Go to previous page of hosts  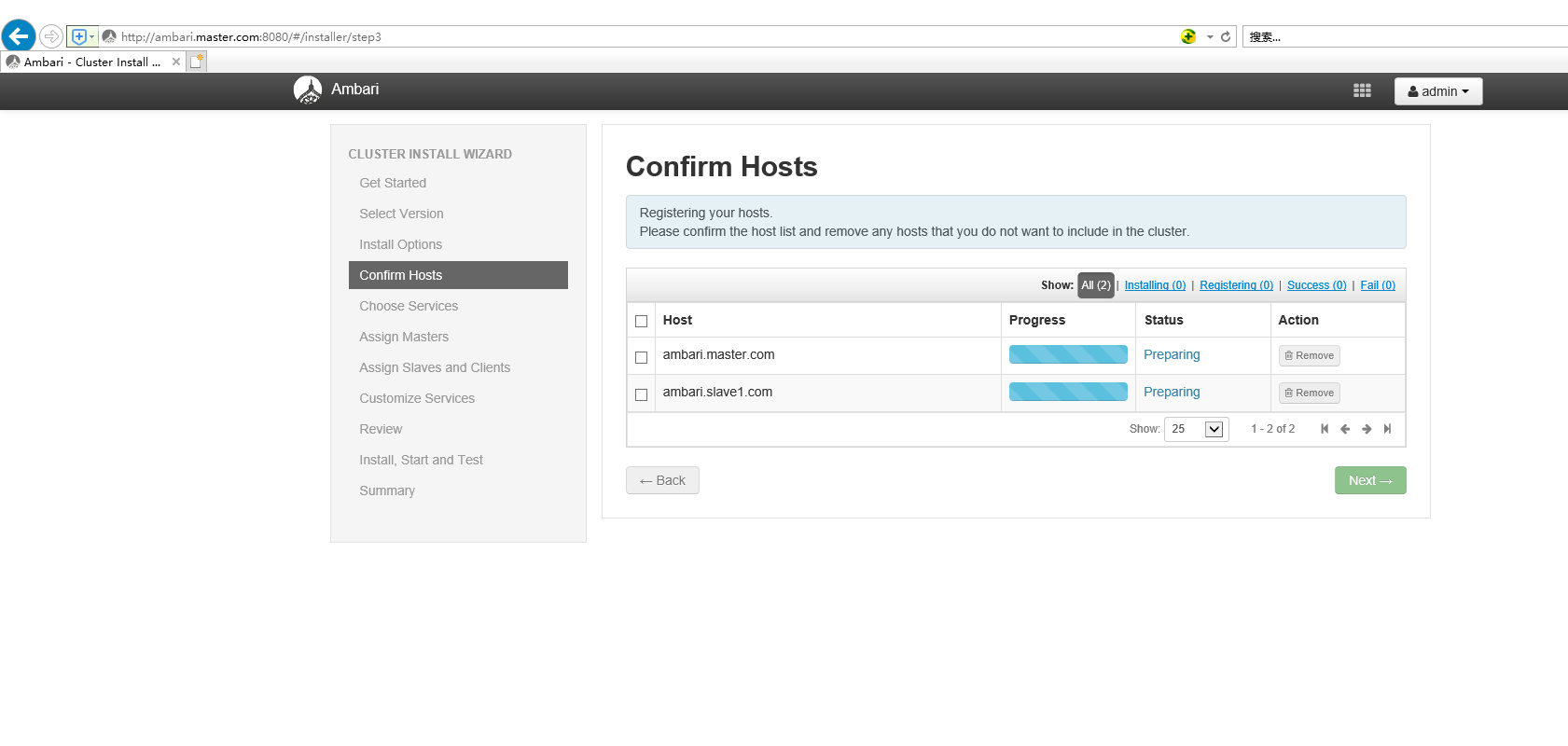tap(1345, 429)
